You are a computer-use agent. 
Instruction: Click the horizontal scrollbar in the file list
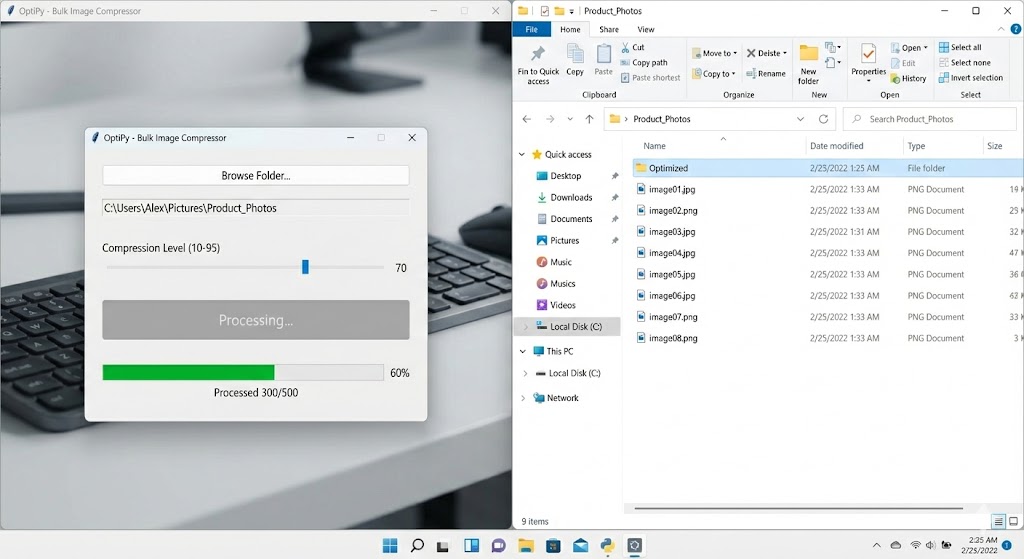point(798,508)
